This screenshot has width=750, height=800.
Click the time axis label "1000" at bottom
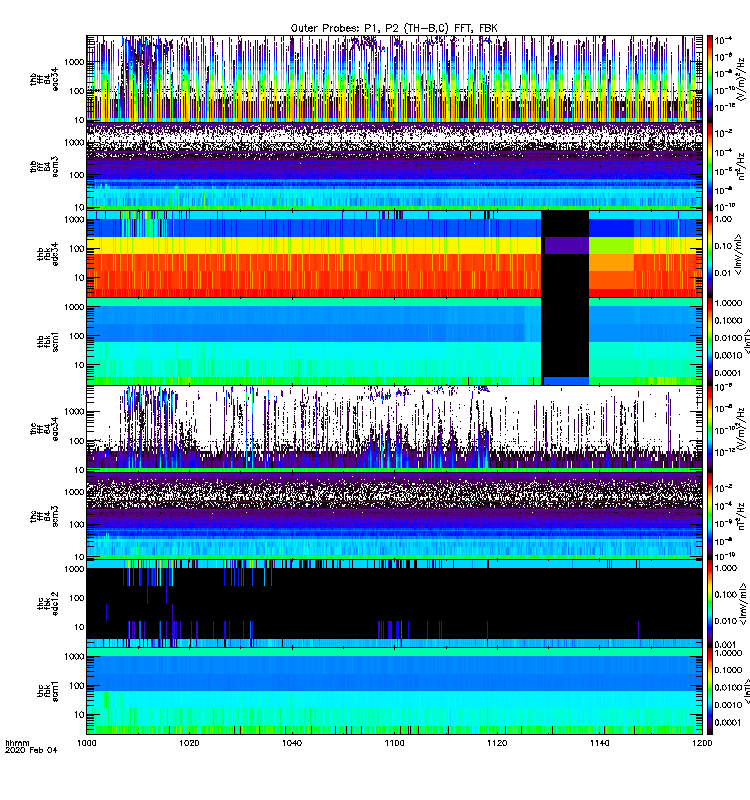coord(86,743)
